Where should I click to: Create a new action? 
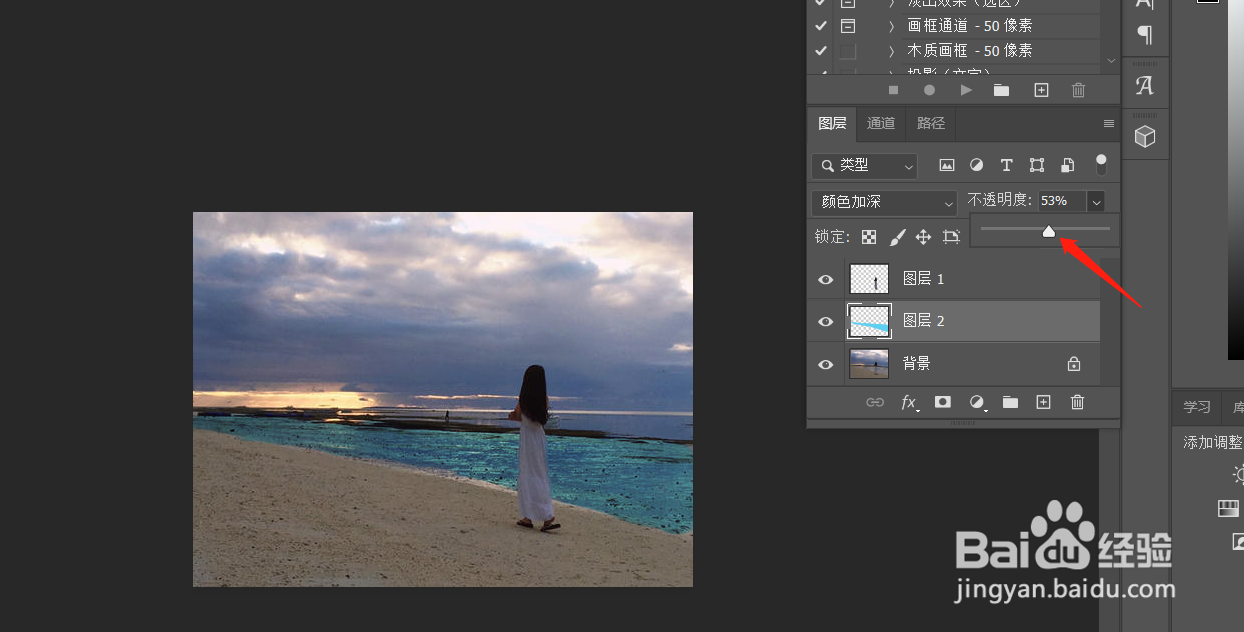[x=1041, y=90]
